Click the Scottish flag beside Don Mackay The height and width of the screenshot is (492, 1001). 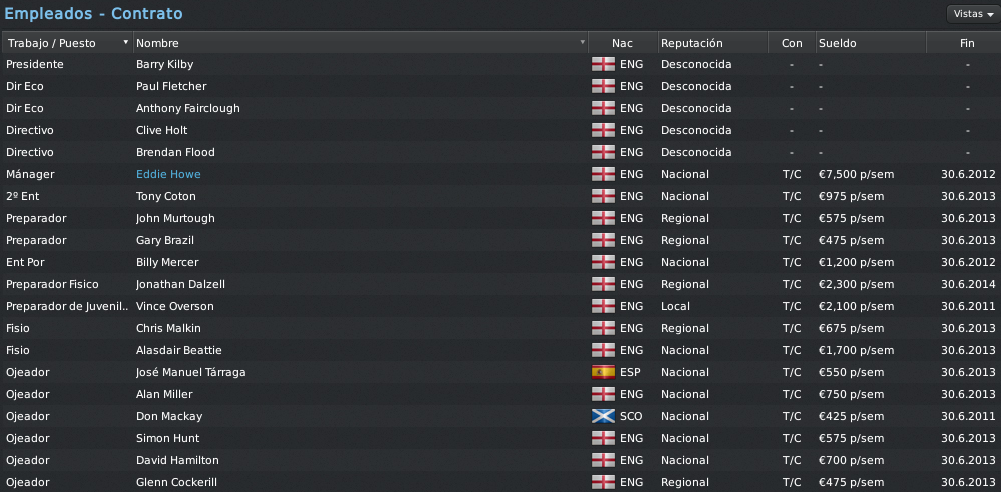click(603, 416)
